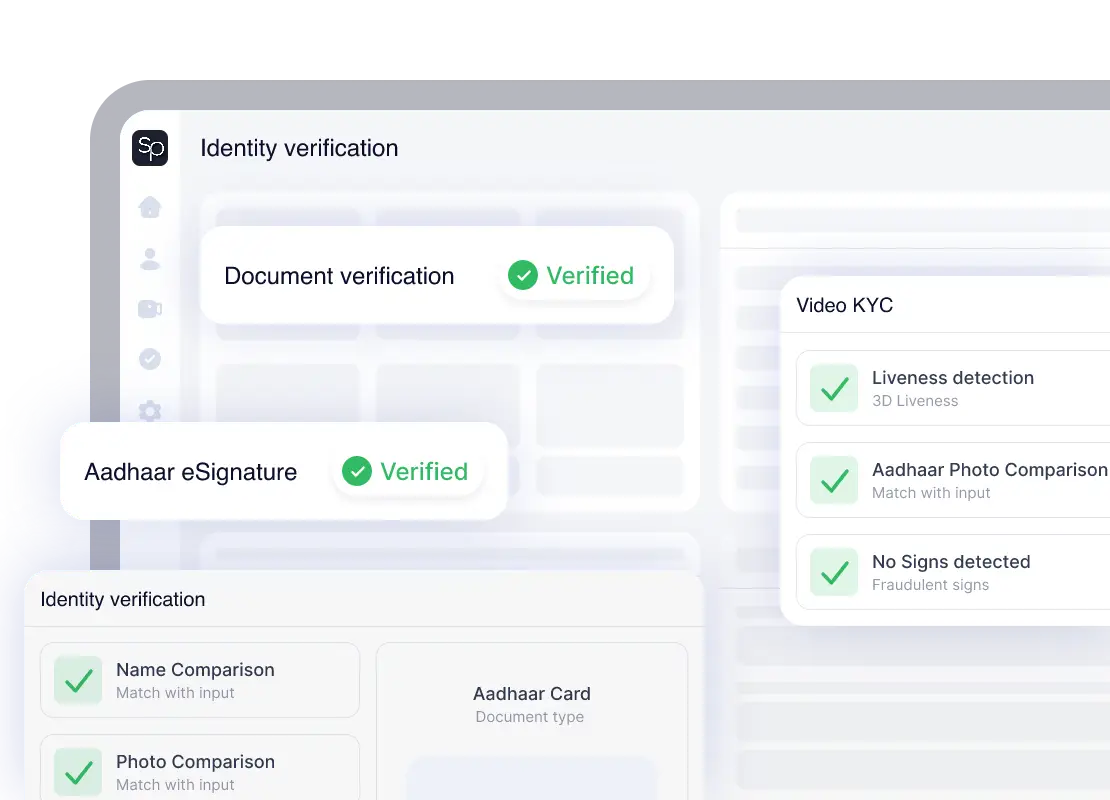This screenshot has height=800, width=1110.
Task: Click "Match with input" under Name Comparison
Action: pyautogui.click(x=175, y=693)
